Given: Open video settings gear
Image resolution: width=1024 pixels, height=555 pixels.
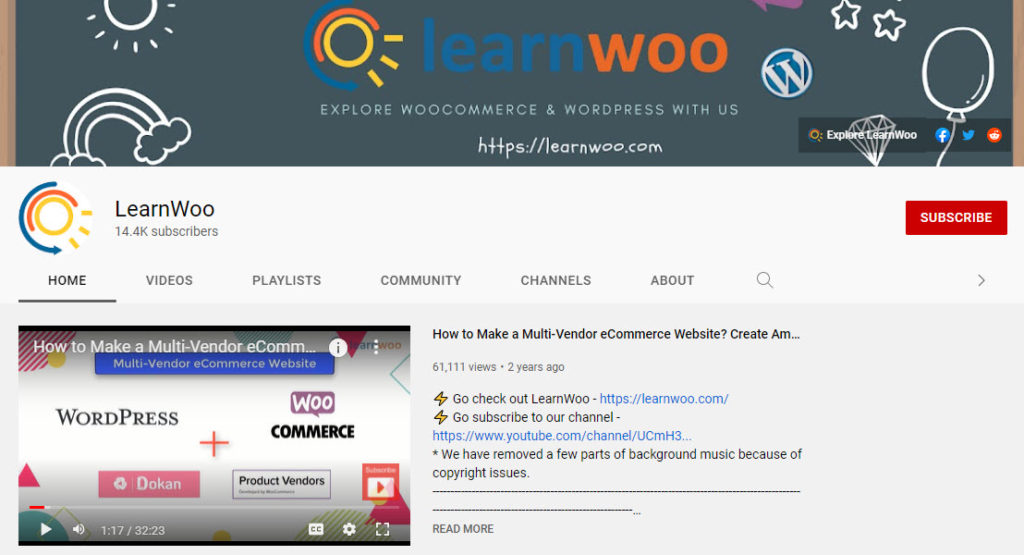Looking at the screenshot, I should 349,530.
